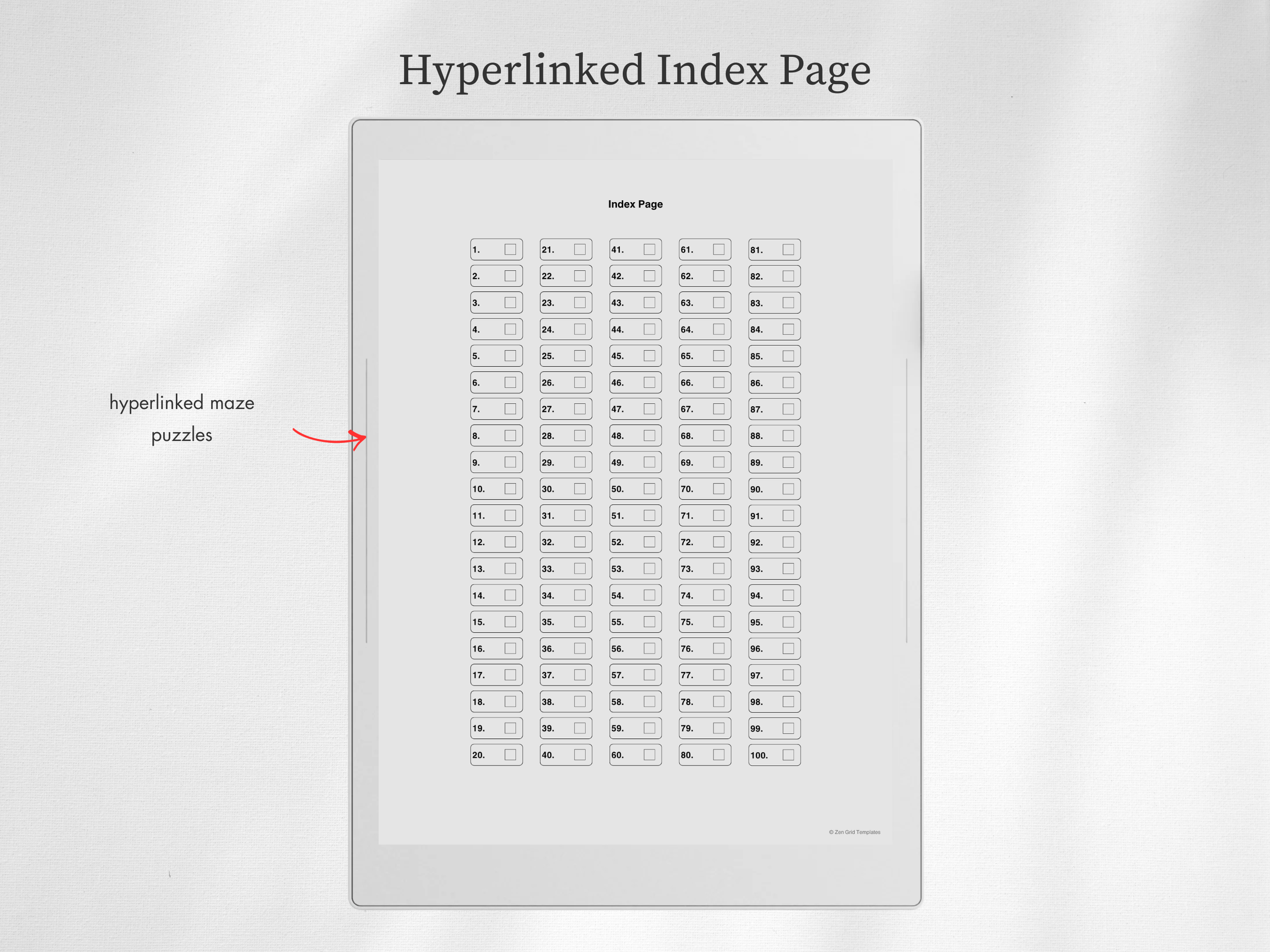Tick the checkbox for entry 100
The image size is (1270, 952).
788,754
